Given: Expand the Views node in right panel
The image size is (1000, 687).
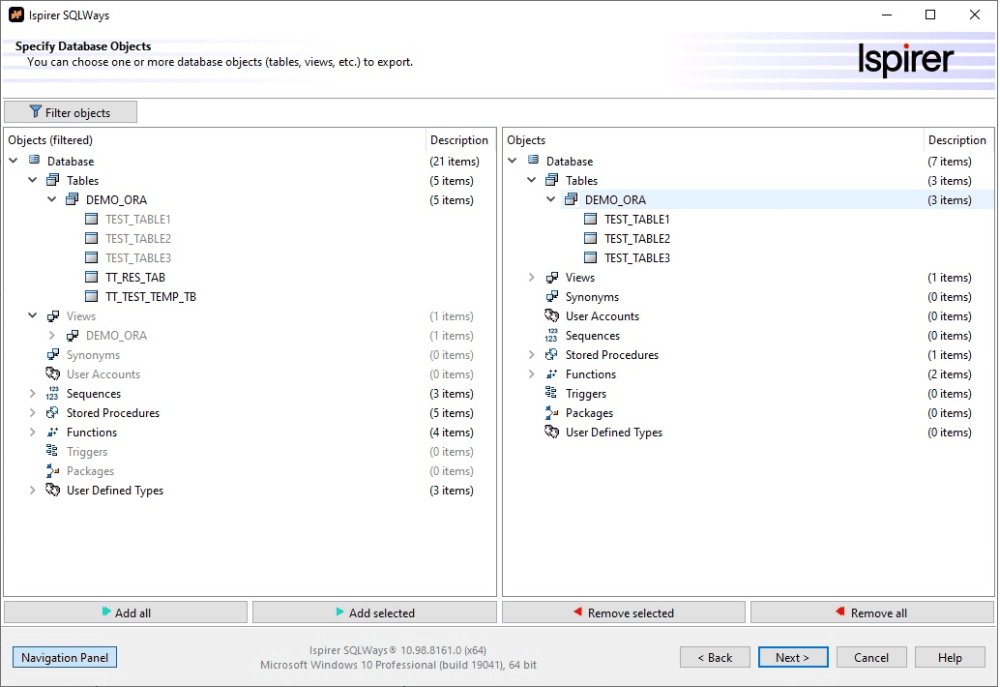Looking at the screenshot, I should click(x=532, y=278).
